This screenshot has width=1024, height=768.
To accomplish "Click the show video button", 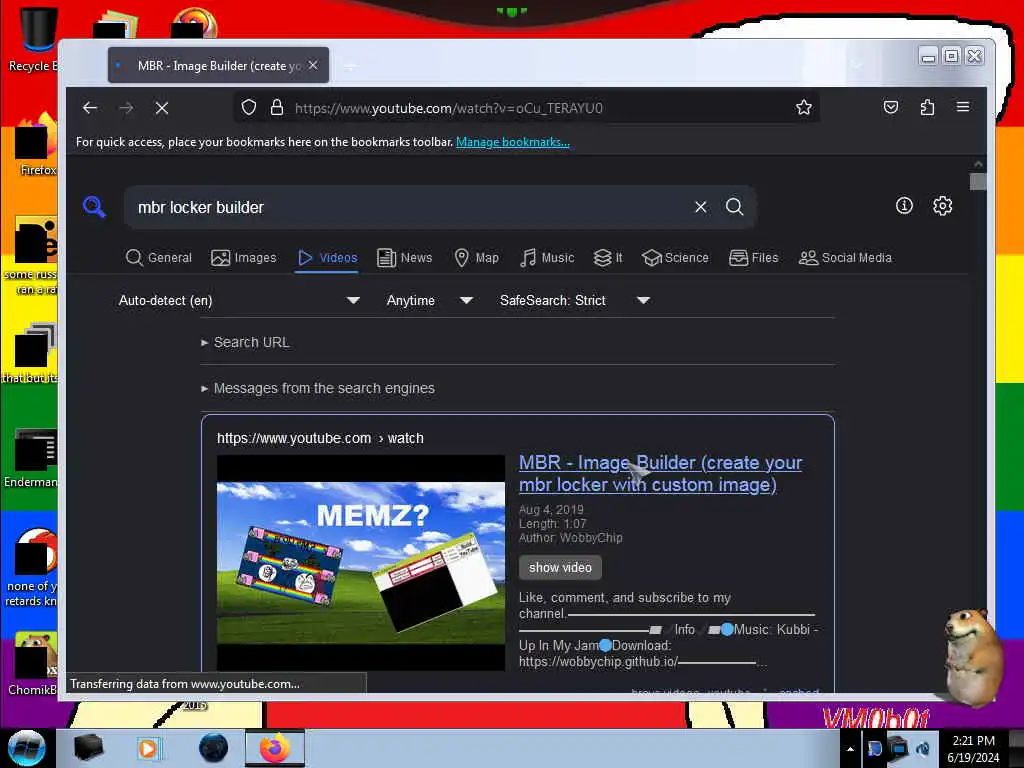I will pyautogui.click(x=560, y=568).
